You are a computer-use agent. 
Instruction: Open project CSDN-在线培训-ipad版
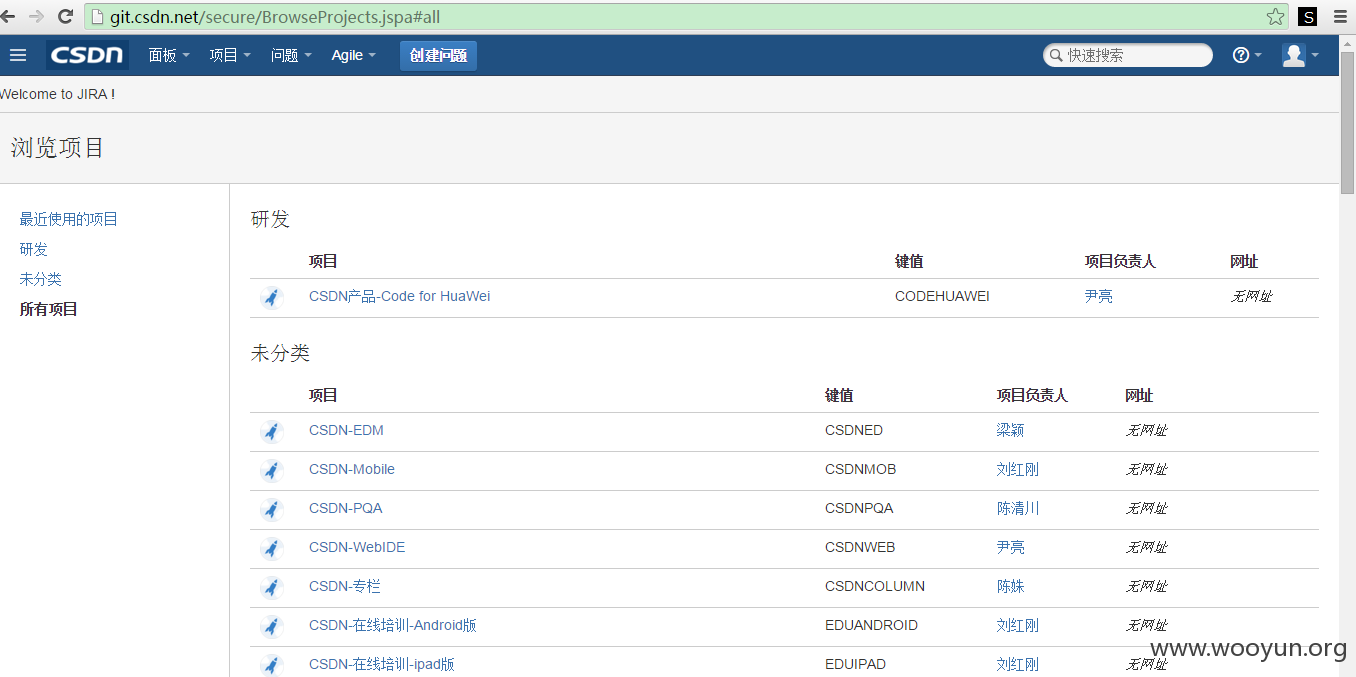pyautogui.click(x=382, y=664)
